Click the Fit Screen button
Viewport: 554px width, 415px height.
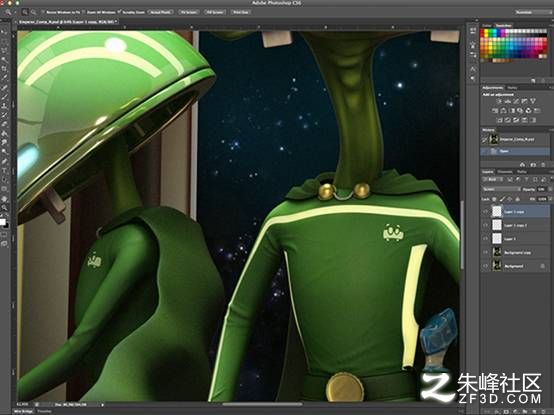pyautogui.click(x=189, y=12)
